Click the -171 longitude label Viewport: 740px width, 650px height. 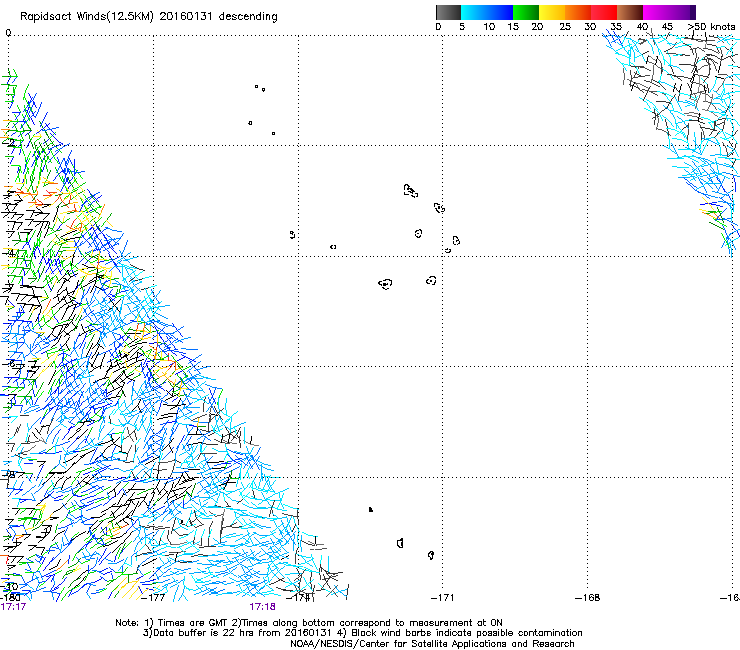(x=442, y=598)
